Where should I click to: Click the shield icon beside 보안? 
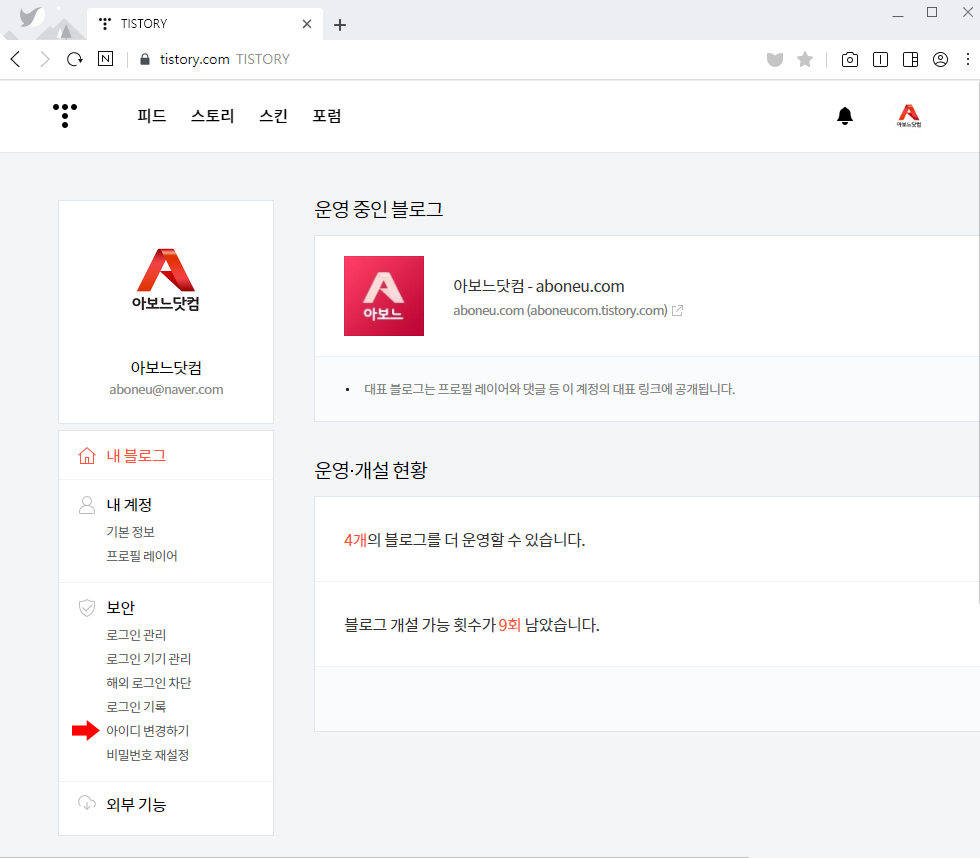87,607
